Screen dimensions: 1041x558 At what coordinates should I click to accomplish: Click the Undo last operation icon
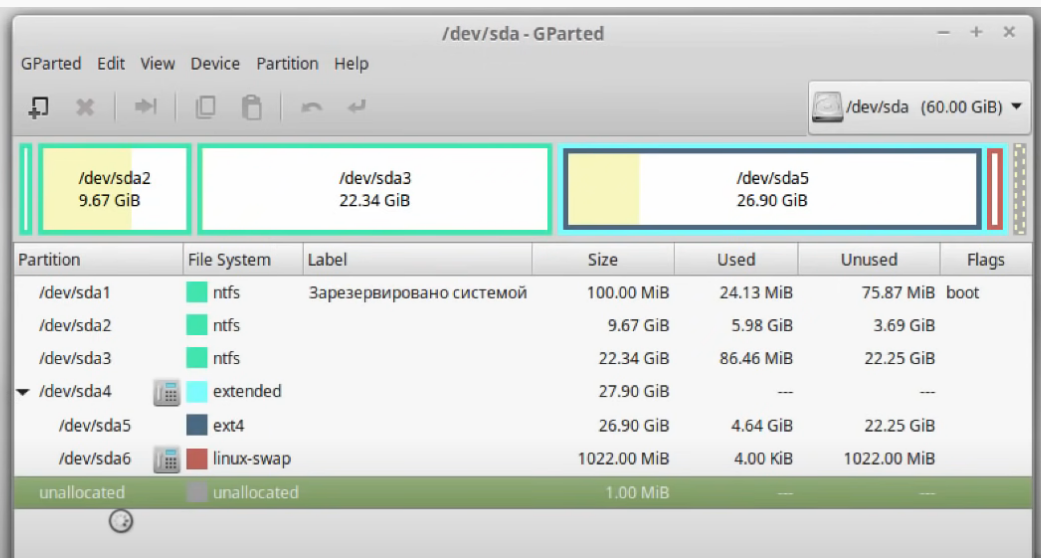pos(311,107)
